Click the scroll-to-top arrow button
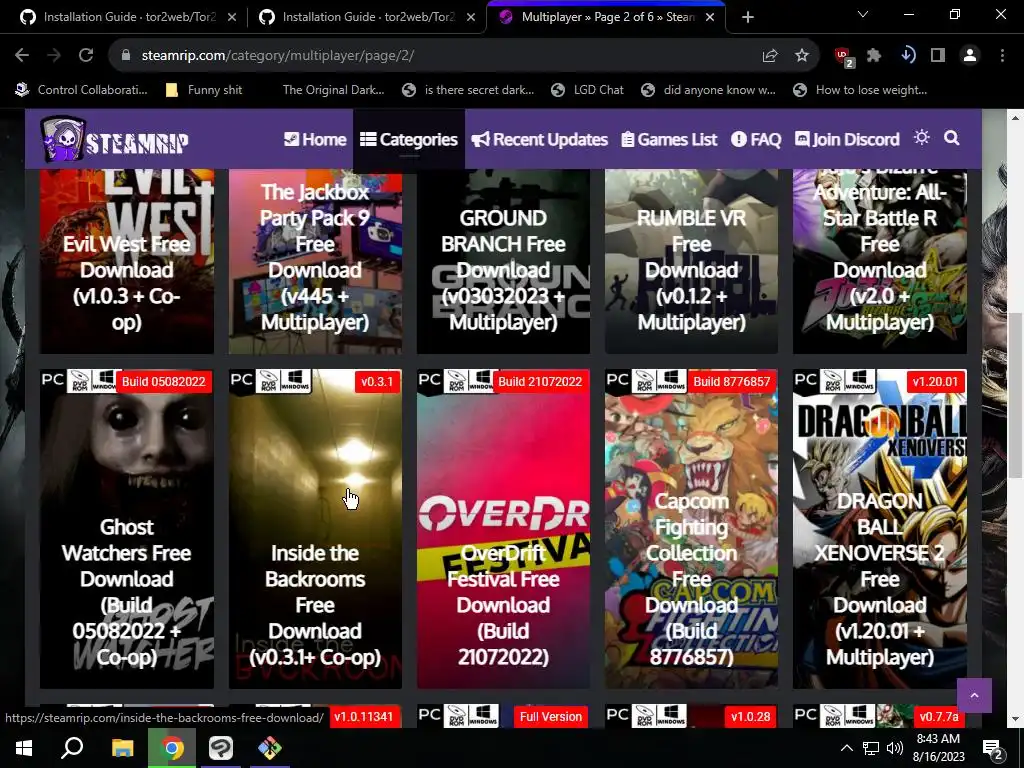The width and height of the screenshot is (1024, 768). [x=974, y=696]
